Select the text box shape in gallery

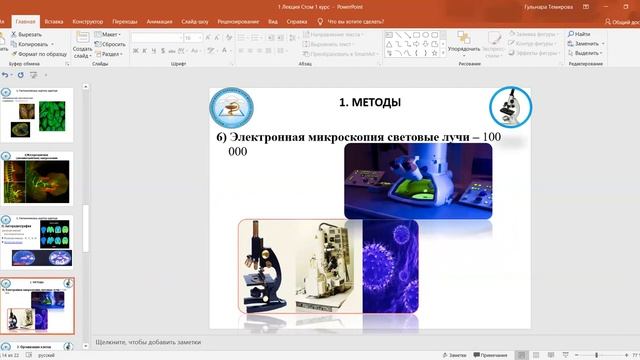pos(389,35)
